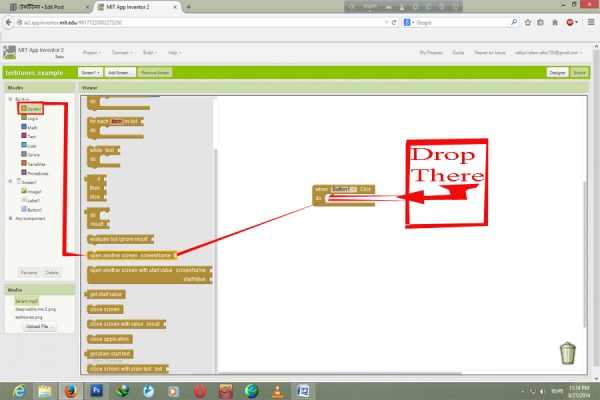Open the Help menu

(174, 52)
